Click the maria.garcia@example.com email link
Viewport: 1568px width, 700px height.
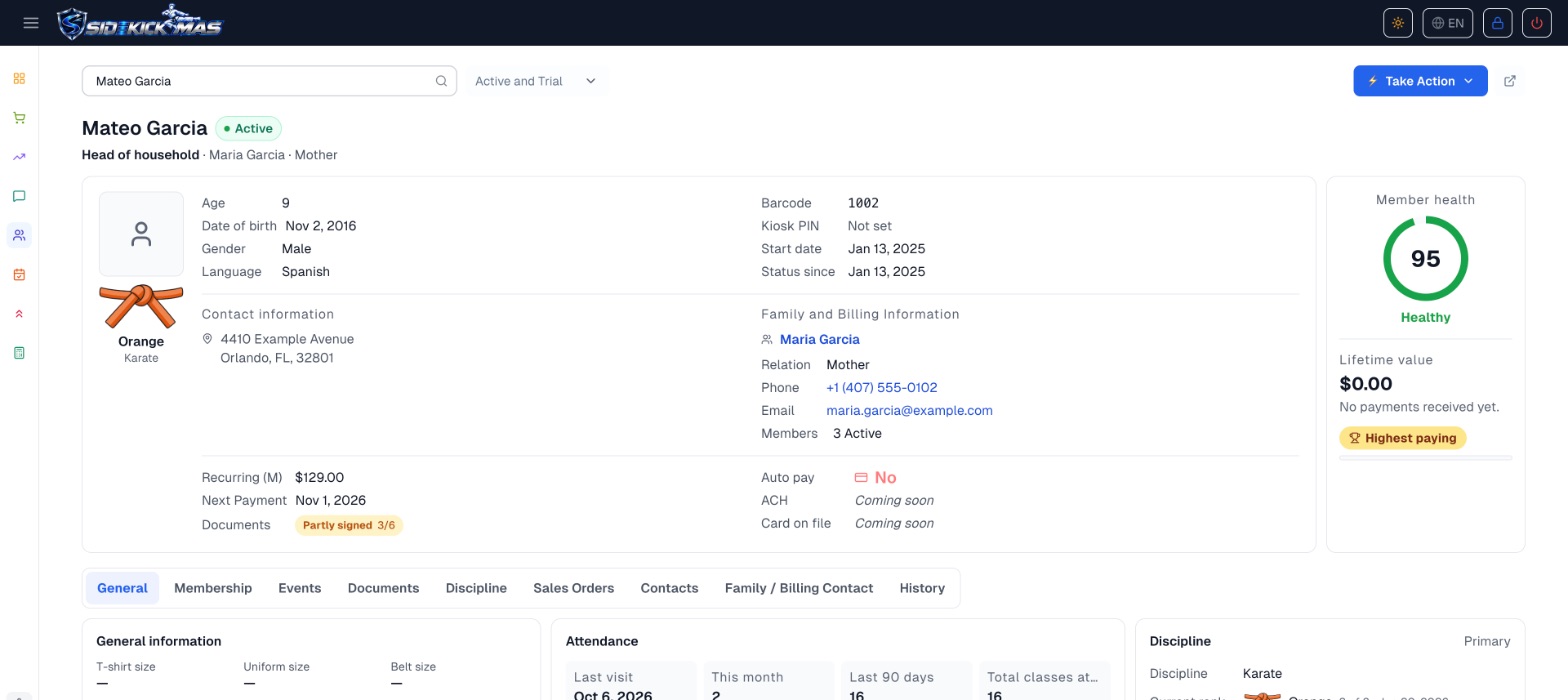click(909, 411)
